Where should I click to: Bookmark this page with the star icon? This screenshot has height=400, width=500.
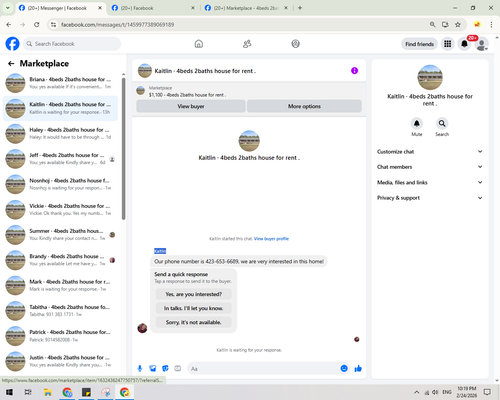[x=458, y=24]
